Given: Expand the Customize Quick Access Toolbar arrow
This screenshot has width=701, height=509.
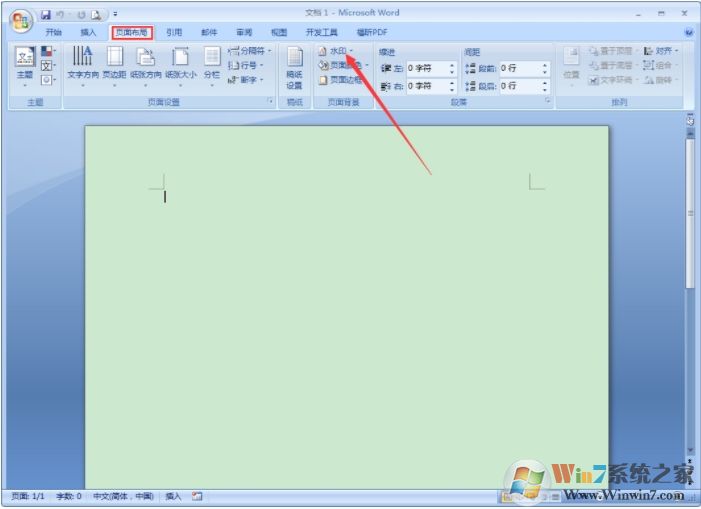Looking at the screenshot, I should pyautogui.click(x=115, y=15).
